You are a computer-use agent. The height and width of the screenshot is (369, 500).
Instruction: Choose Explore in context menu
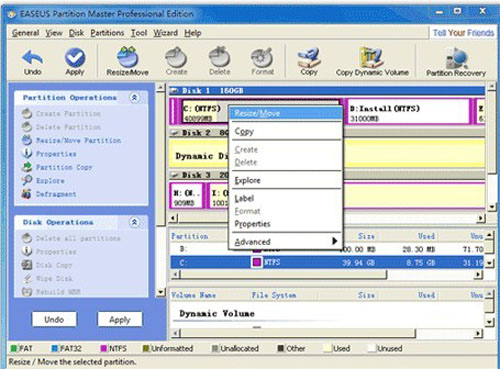(x=286, y=180)
